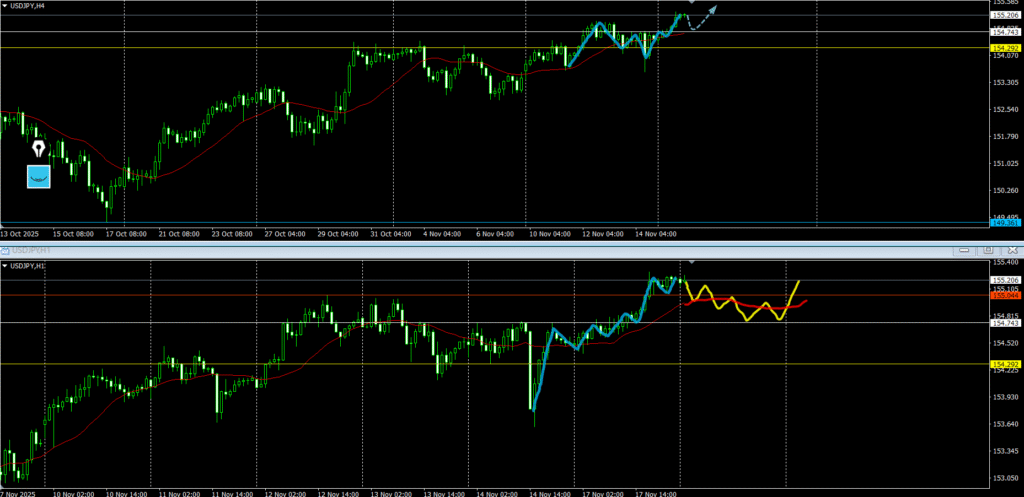Click the yellow 154.292 price label on the H4 chart
Image resolution: width=1024 pixels, height=497 pixels.
(1004, 48)
